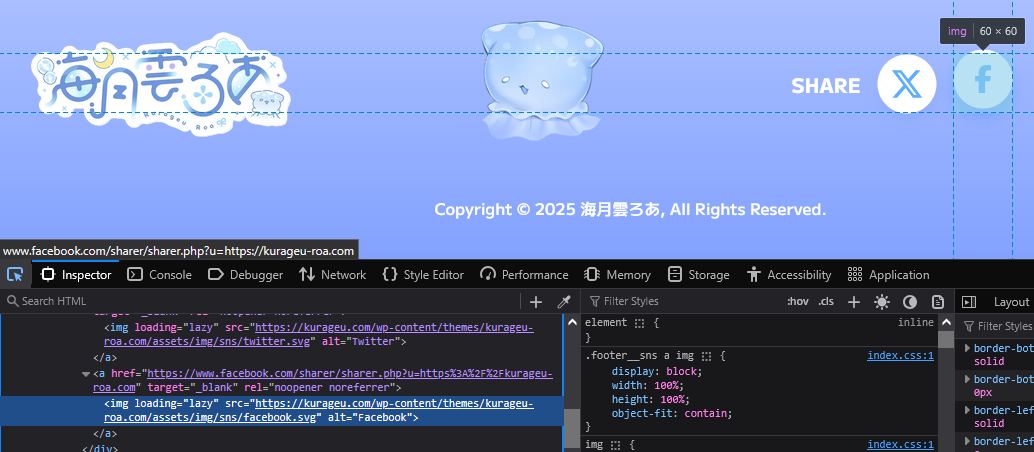Viewport: 1034px width, 452px height.
Task: Click the X share icon
Action: coord(907,84)
